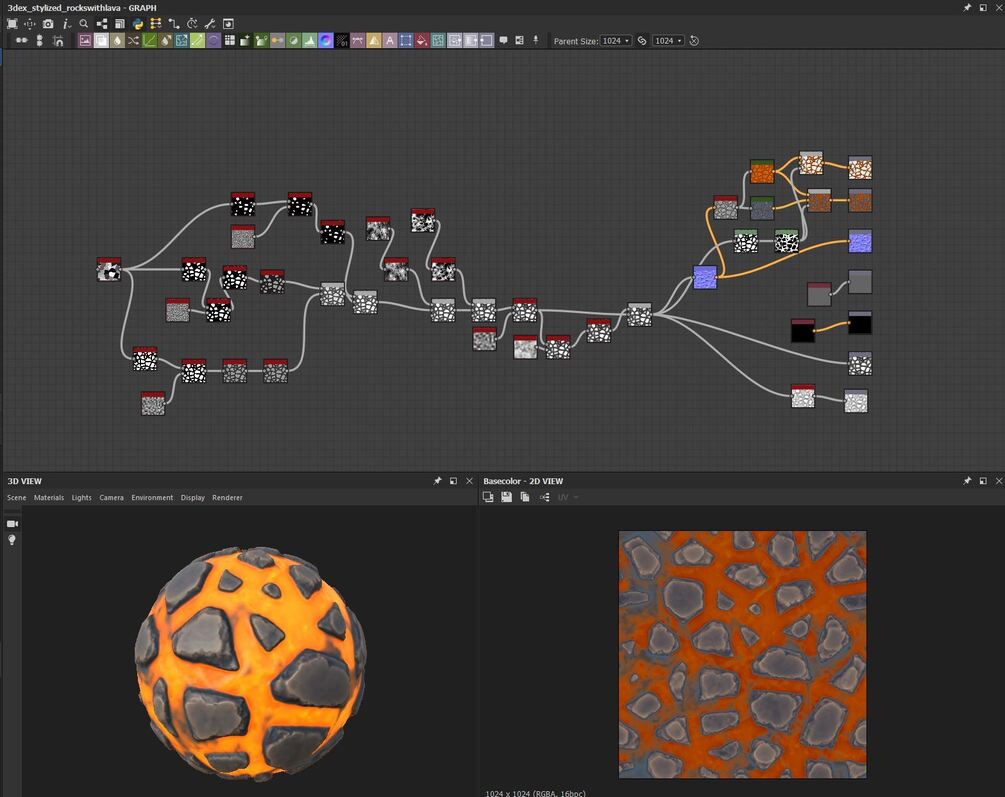Click the Python scripting icon
Image resolution: width=1005 pixels, height=797 pixels.
138,24
